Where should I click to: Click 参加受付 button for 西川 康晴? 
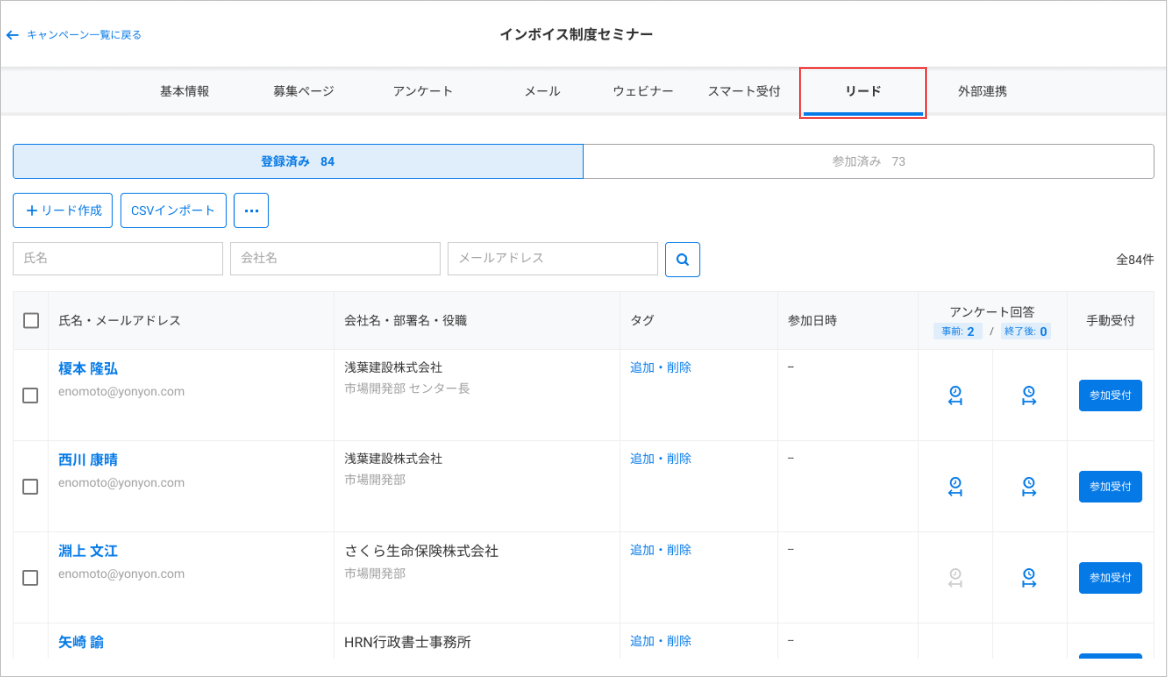coord(1110,486)
